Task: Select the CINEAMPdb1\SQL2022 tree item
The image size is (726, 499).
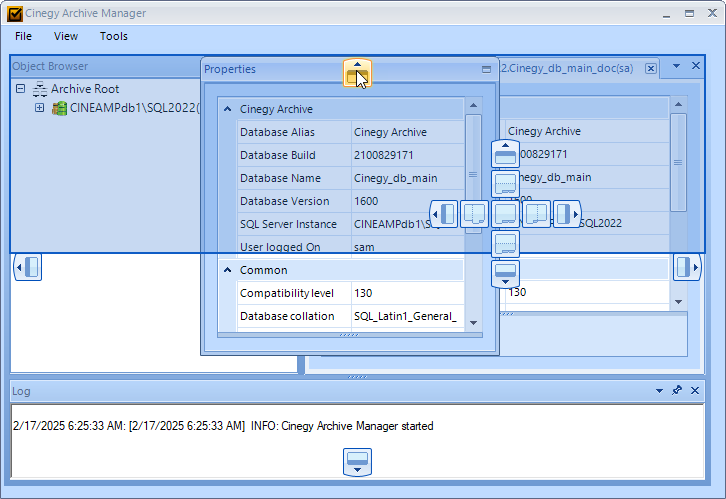Action: 135,108
